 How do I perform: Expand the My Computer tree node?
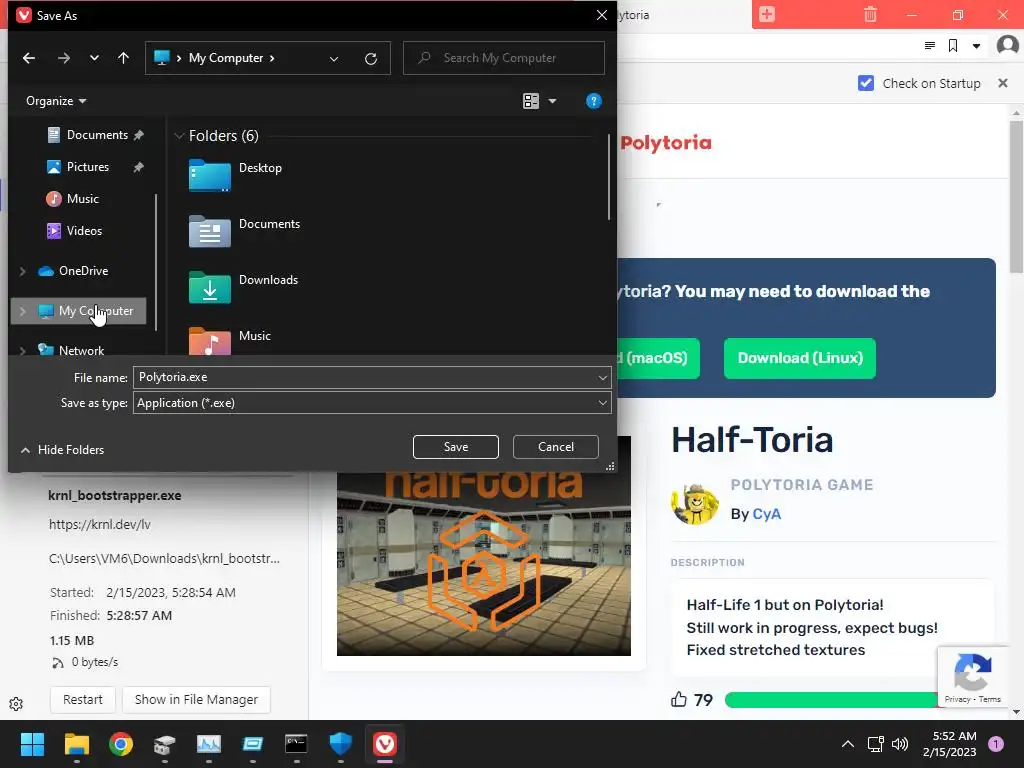click(x=23, y=312)
